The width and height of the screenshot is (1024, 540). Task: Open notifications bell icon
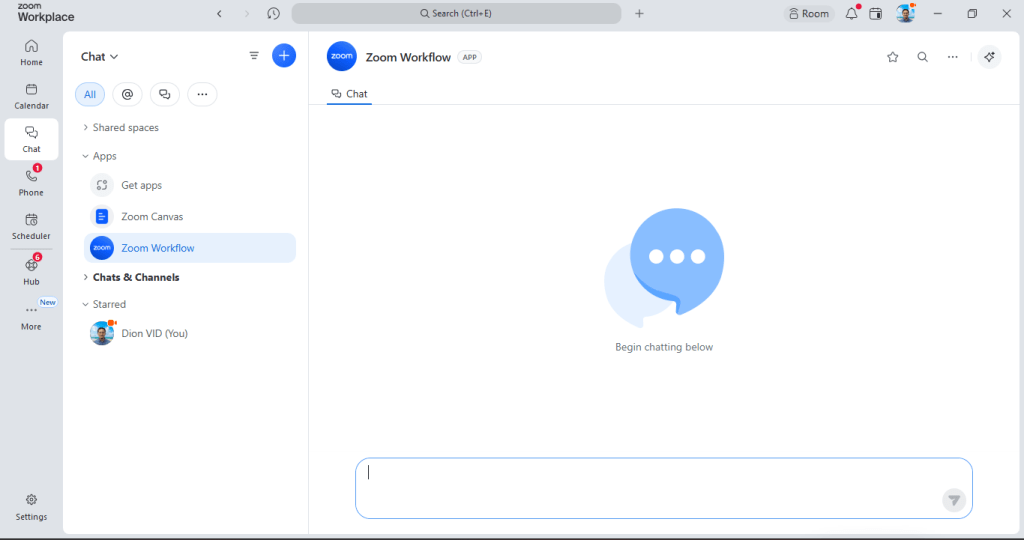click(x=852, y=13)
